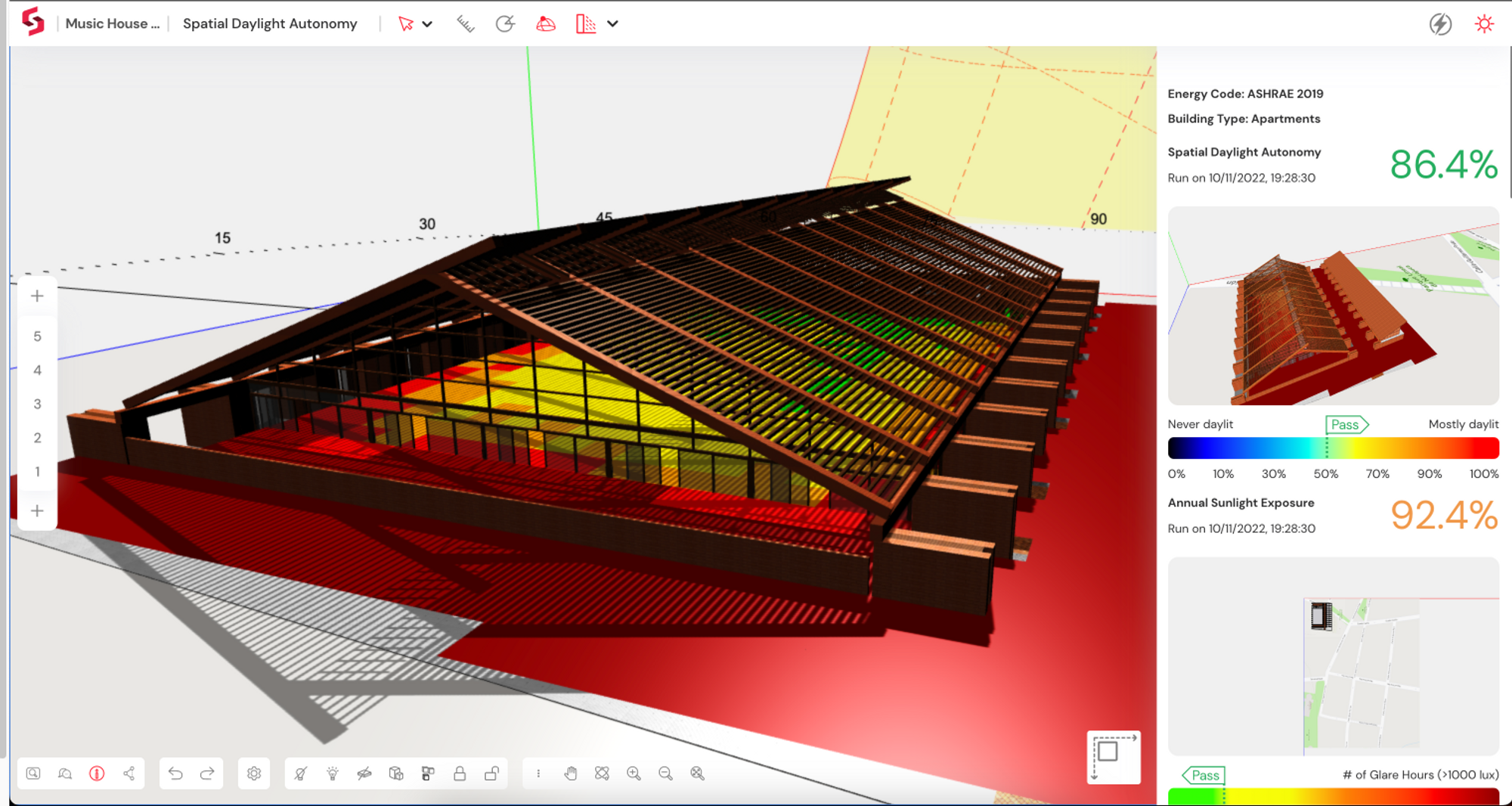1512x806 pixels.
Task: Open the tape measure tool
Action: point(465,24)
